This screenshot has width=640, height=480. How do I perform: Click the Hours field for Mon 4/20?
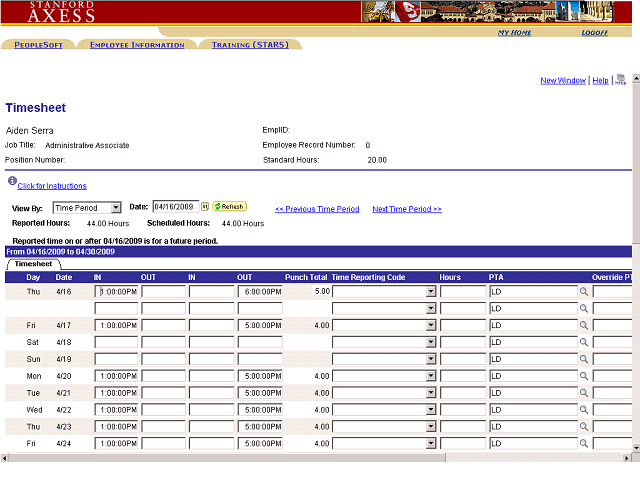462,376
